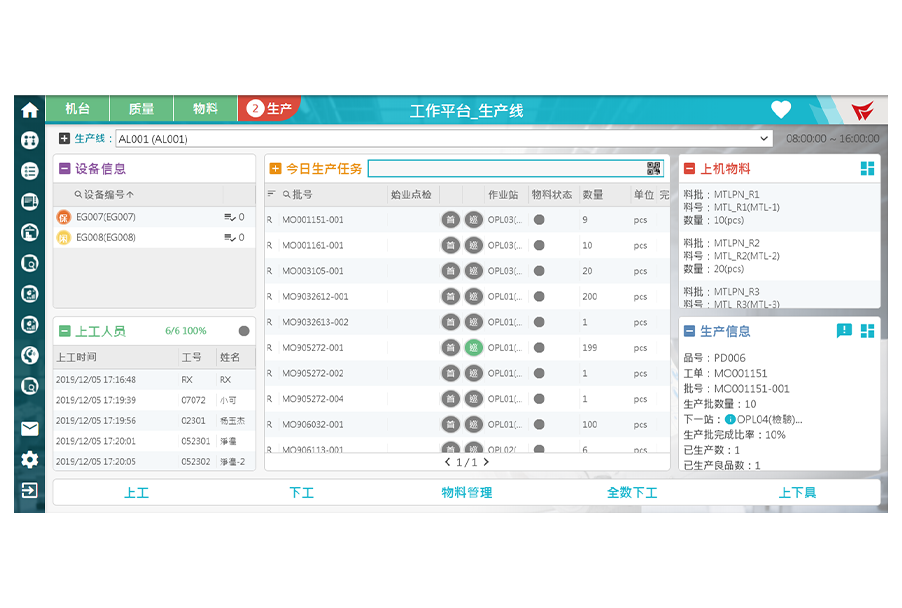Go to previous page of task list
The height and width of the screenshot is (608, 902).
[x=448, y=462]
